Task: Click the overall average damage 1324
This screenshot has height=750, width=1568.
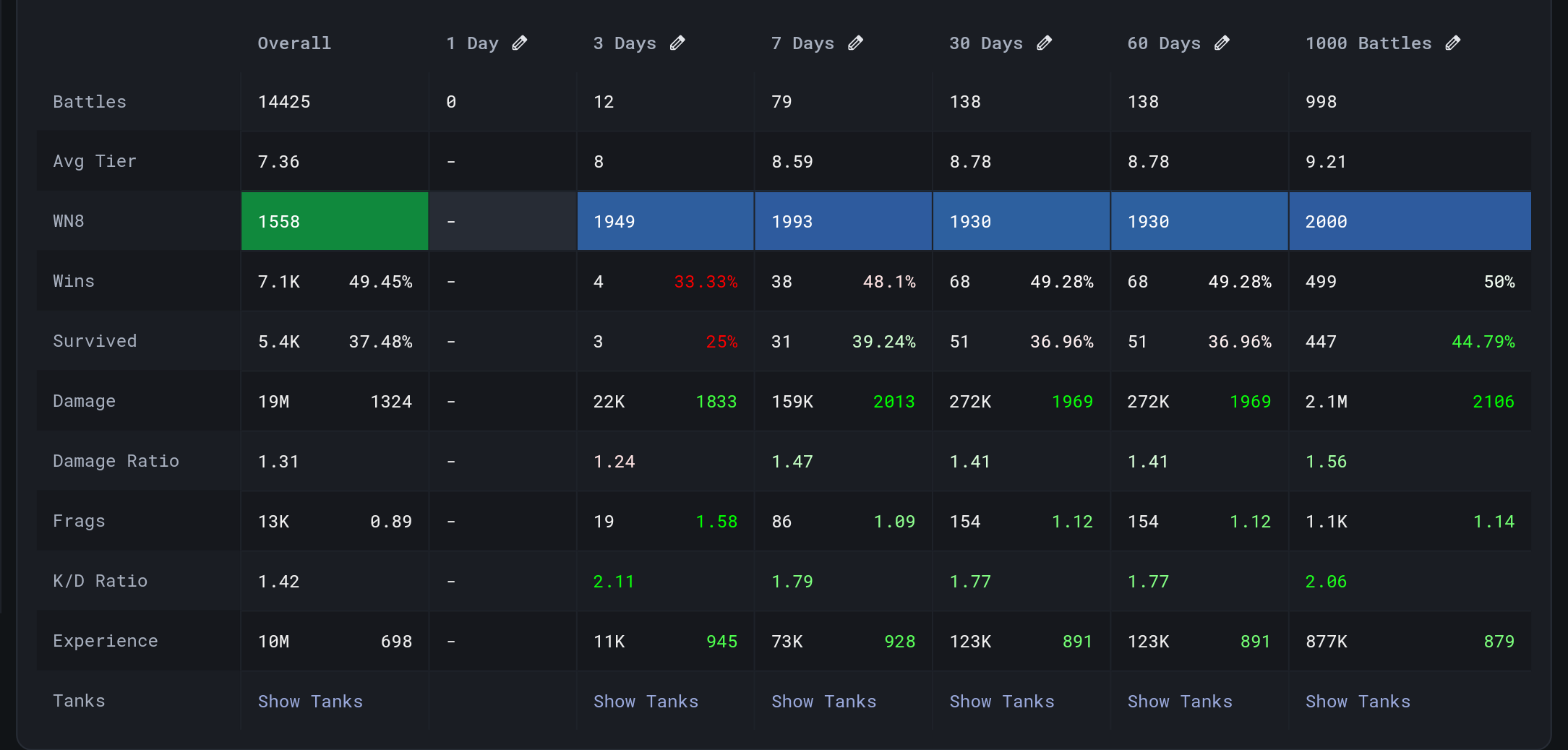Action: pyautogui.click(x=391, y=402)
